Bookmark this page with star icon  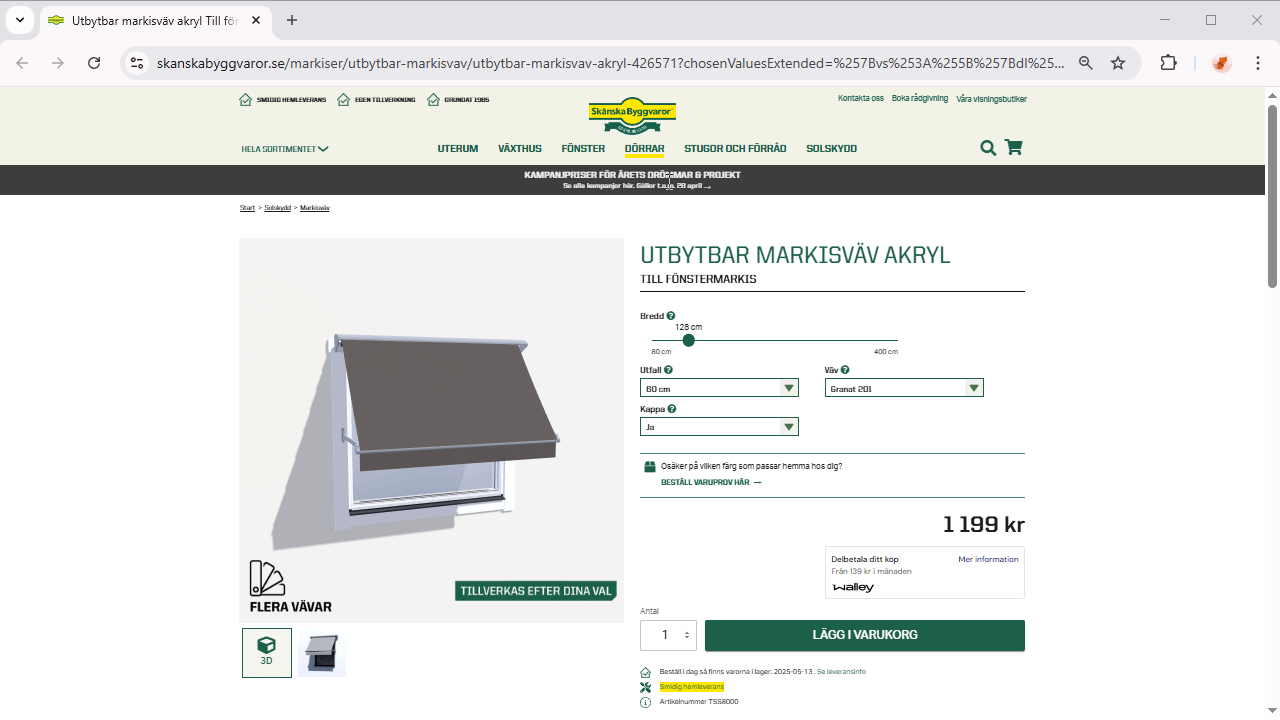click(1118, 63)
